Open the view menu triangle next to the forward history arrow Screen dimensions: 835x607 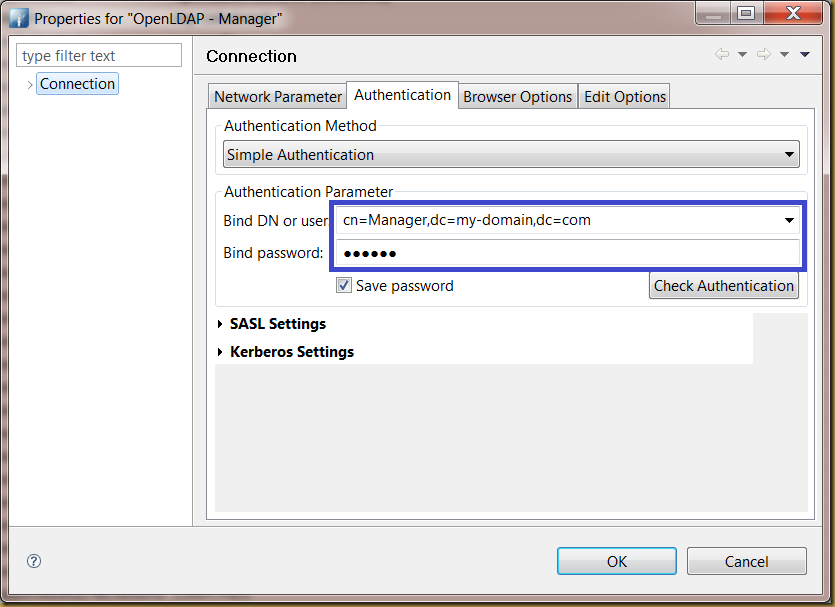(805, 54)
